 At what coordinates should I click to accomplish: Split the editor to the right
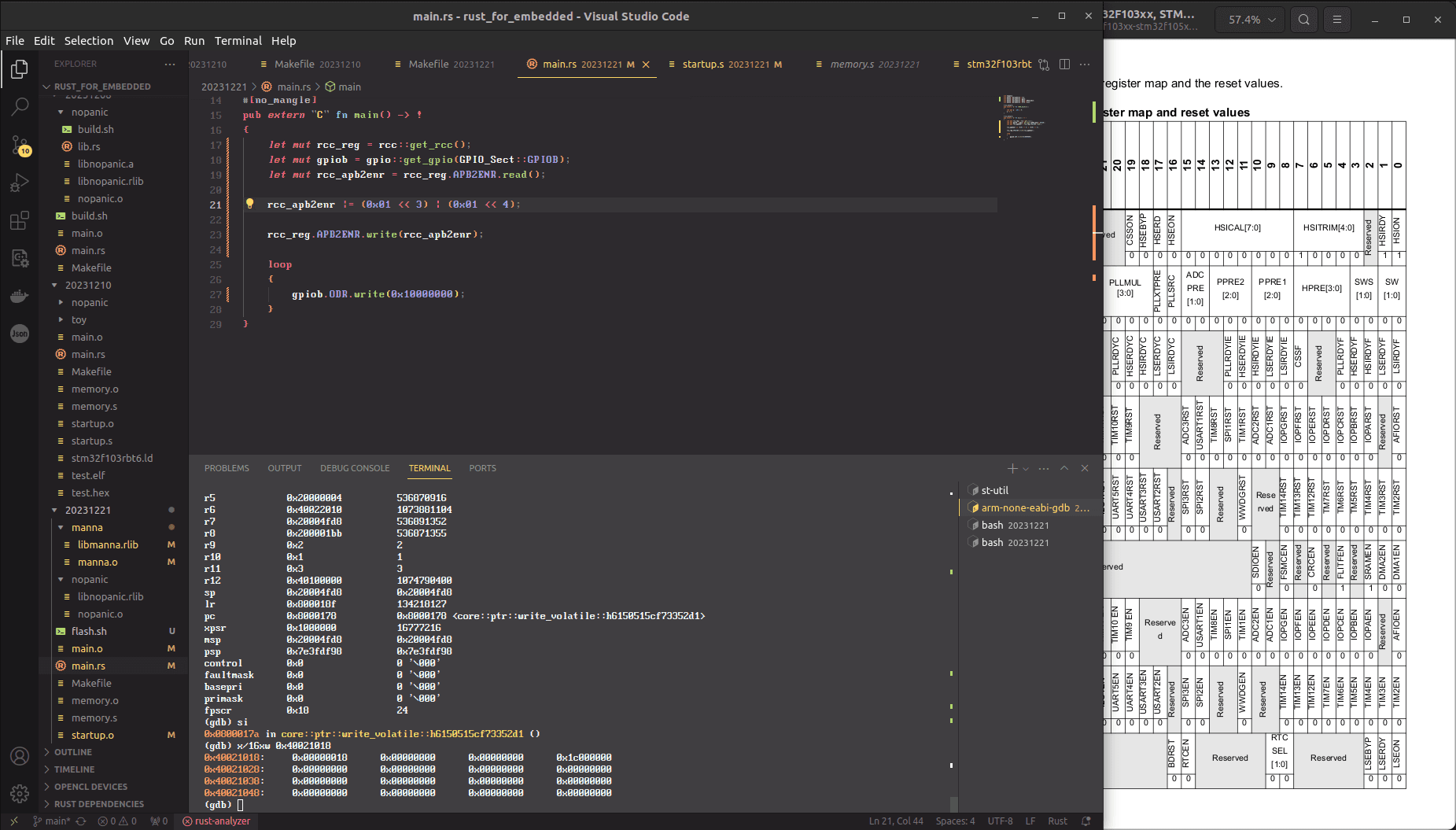(x=1064, y=65)
